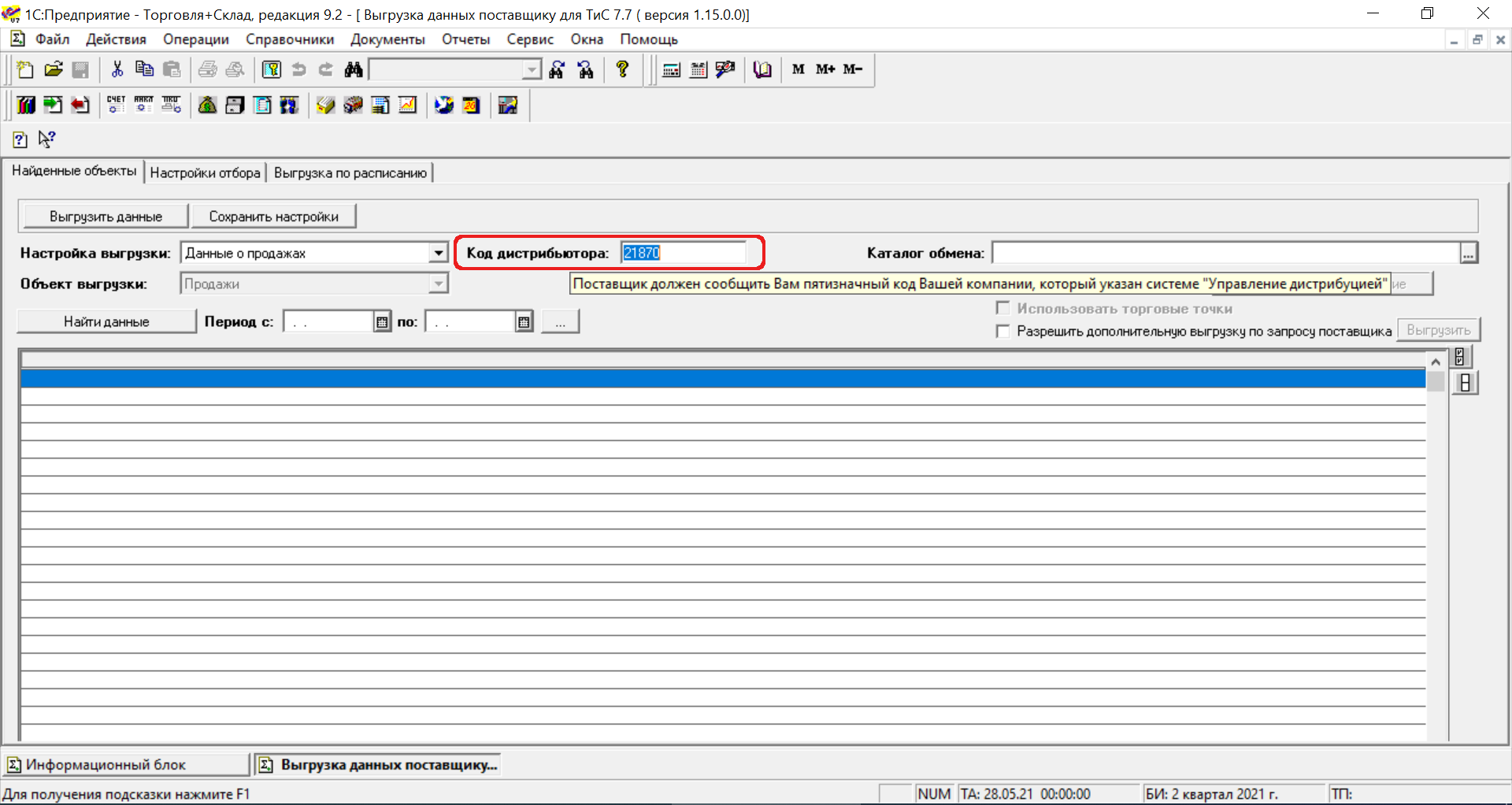Enable 'Использовать торговые точки' checkbox

click(1002, 308)
